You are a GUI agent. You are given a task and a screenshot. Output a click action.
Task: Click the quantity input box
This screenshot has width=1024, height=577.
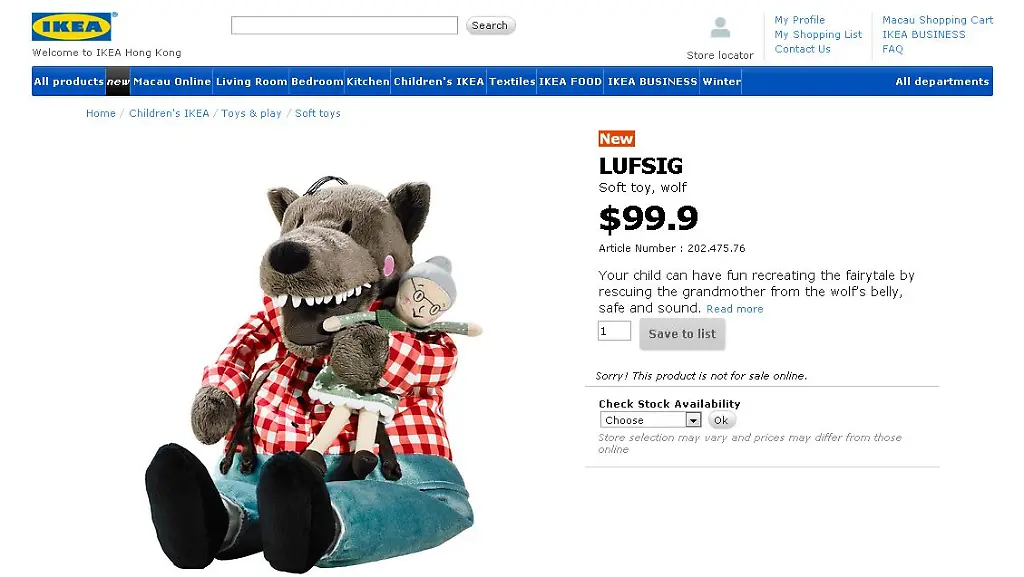[x=614, y=331]
